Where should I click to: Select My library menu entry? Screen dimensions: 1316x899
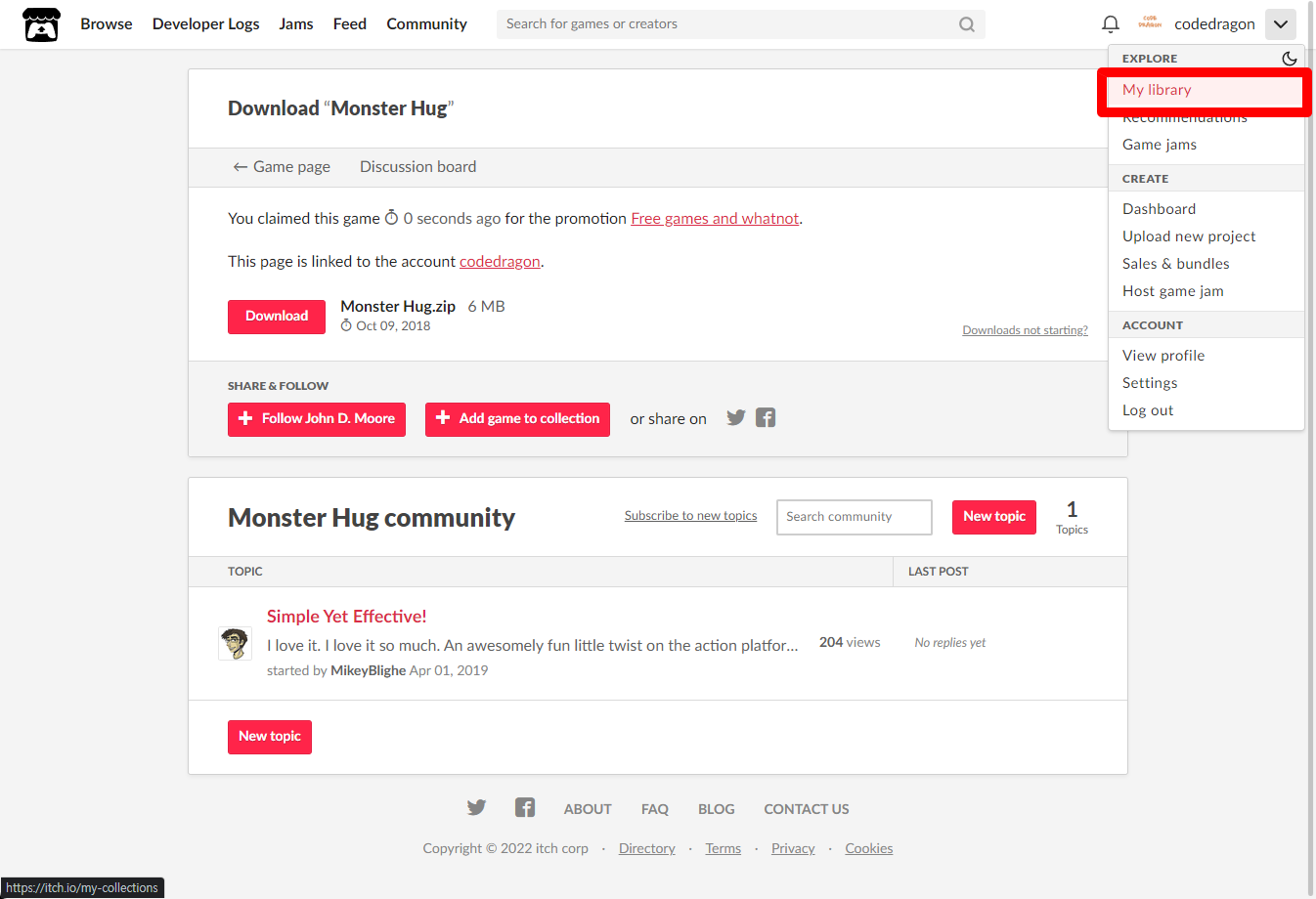(x=1206, y=90)
